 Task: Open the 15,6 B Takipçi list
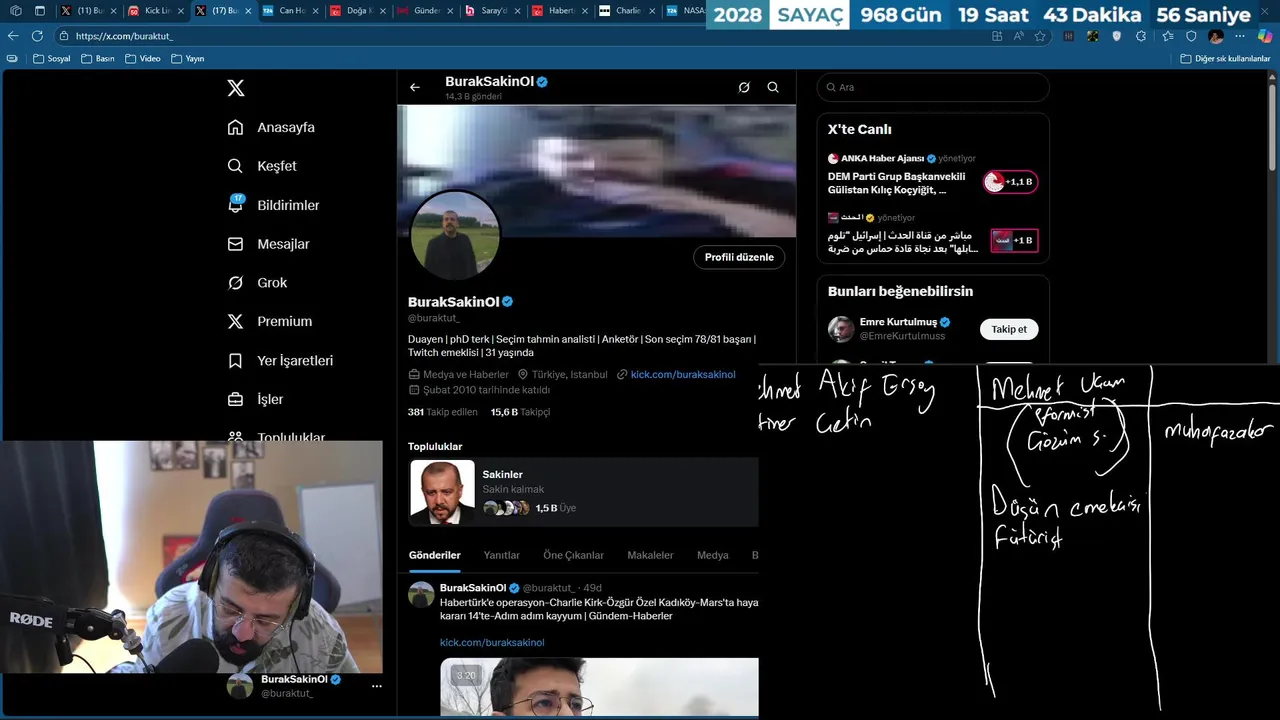tap(520, 412)
